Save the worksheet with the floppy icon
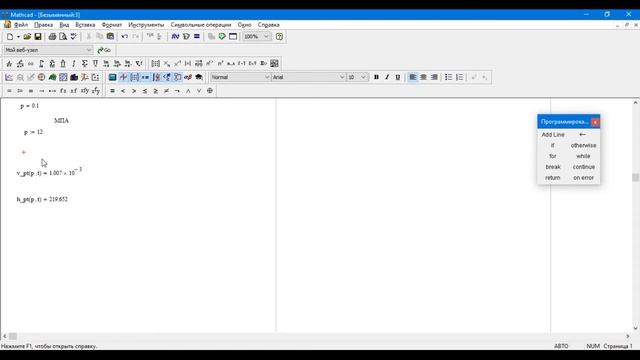The height and width of the screenshot is (360, 640). (x=38, y=37)
